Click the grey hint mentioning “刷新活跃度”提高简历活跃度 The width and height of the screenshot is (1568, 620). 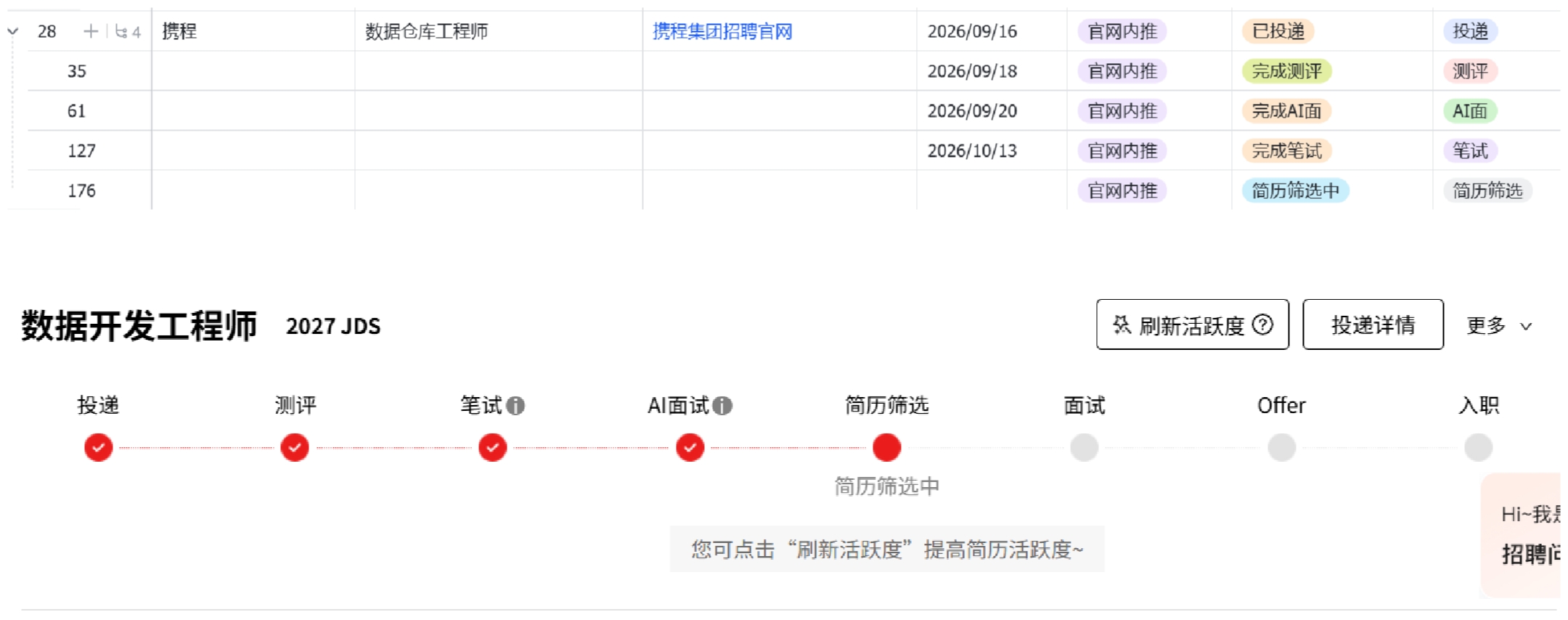click(x=887, y=550)
